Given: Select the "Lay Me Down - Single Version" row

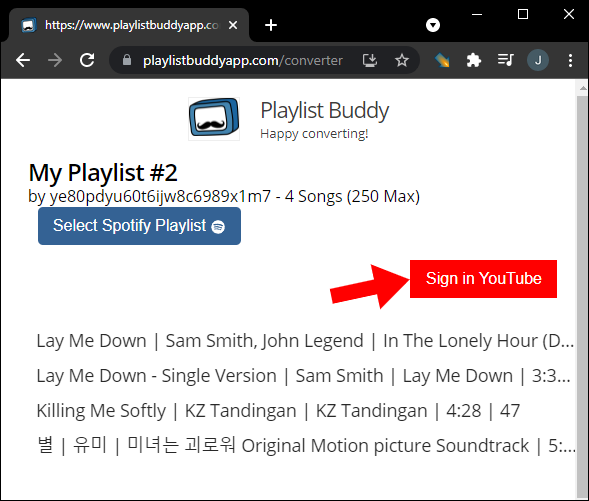Looking at the screenshot, I should click(304, 376).
